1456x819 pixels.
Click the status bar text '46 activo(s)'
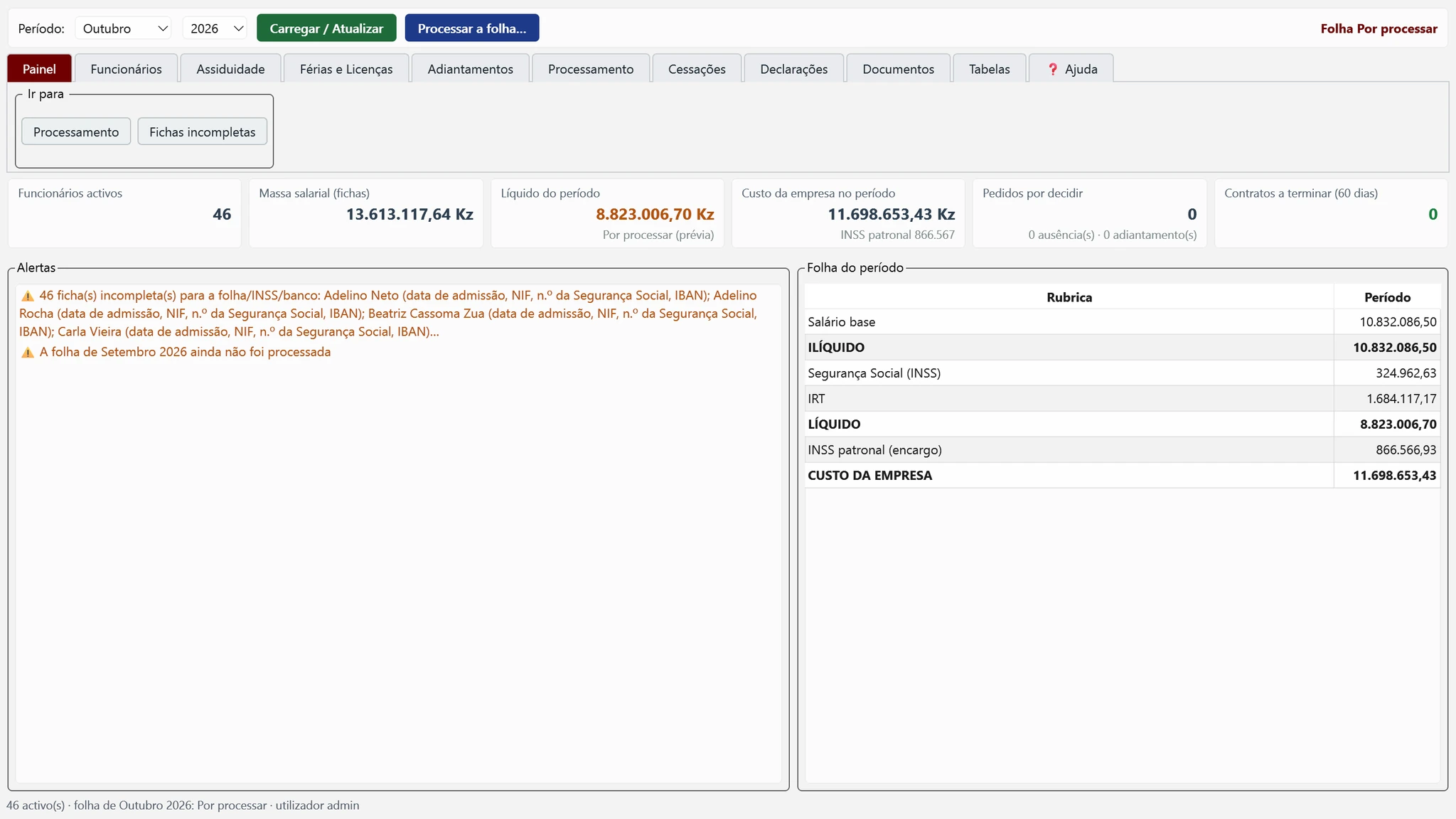pyautogui.click(x=36, y=805)
